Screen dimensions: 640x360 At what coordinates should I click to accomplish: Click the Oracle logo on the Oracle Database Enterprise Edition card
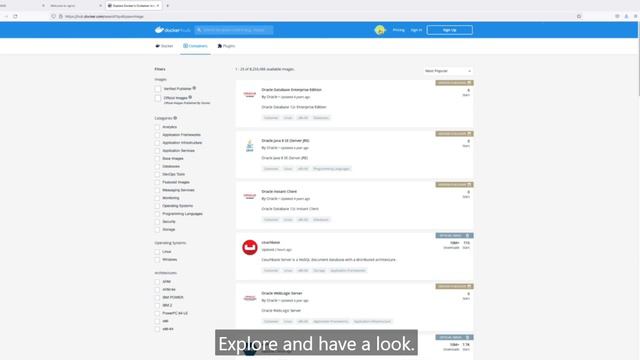click(250, 94)
